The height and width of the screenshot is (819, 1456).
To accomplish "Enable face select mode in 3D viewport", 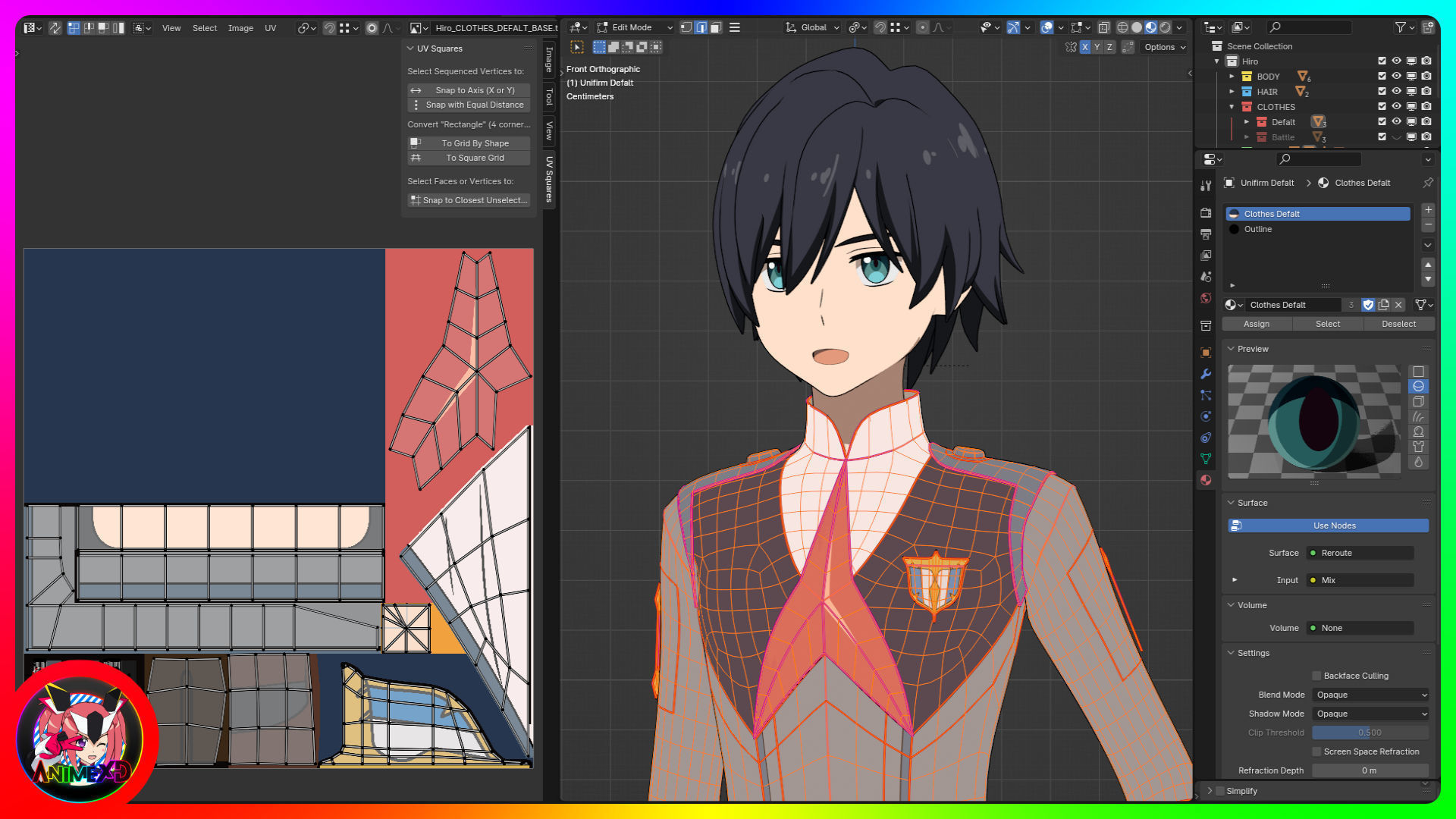I will [715, 27].
